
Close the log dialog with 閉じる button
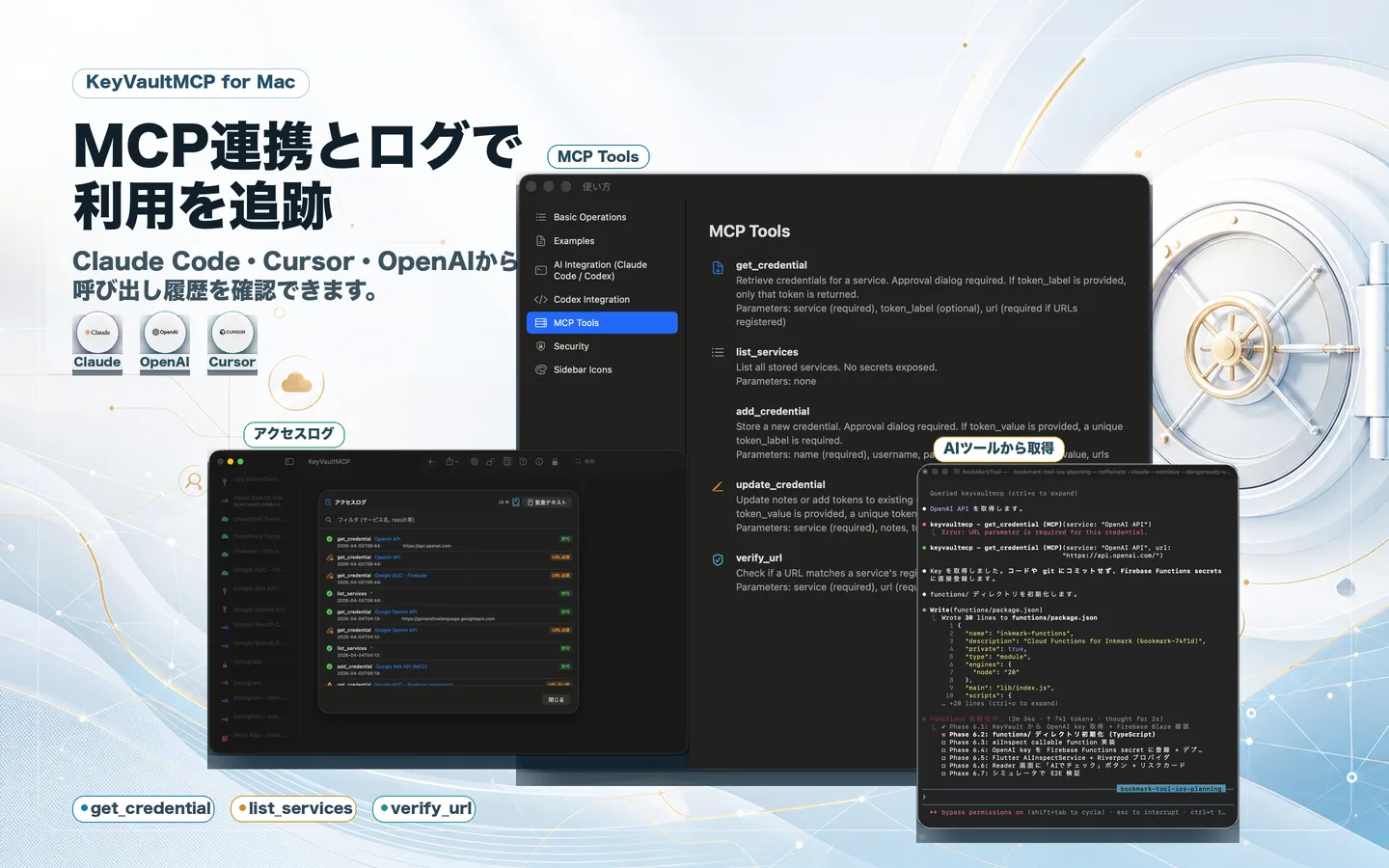tap(556, 700)
